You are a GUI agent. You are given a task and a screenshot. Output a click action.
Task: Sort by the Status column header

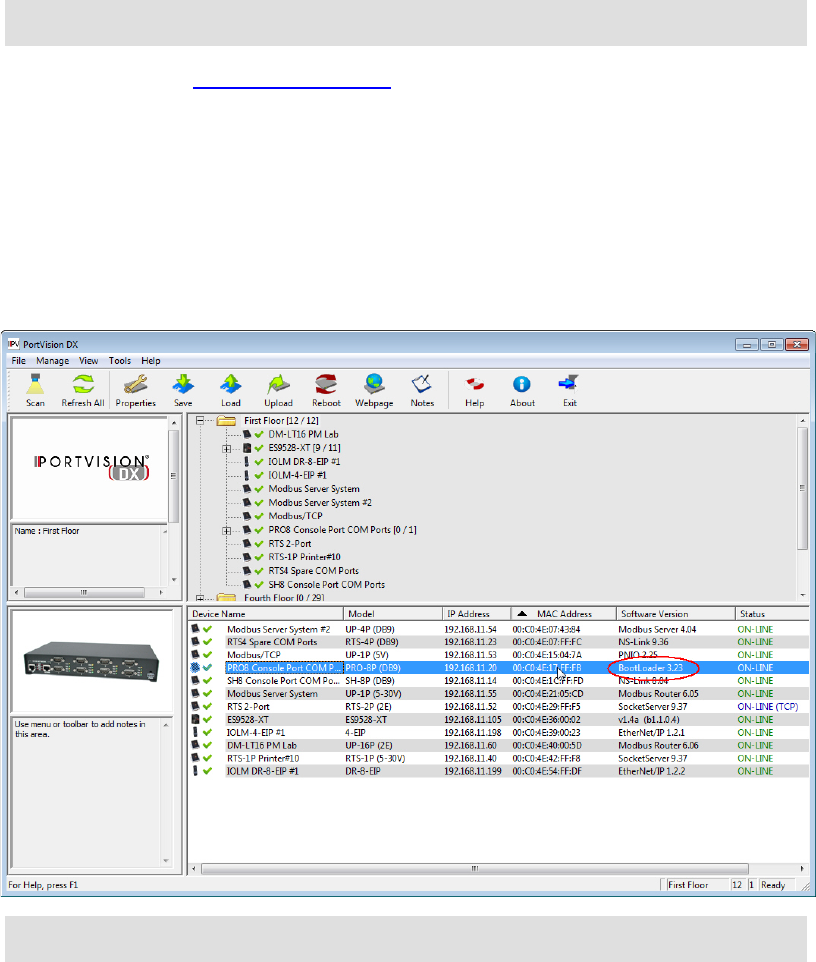click(x=772, y=614)
